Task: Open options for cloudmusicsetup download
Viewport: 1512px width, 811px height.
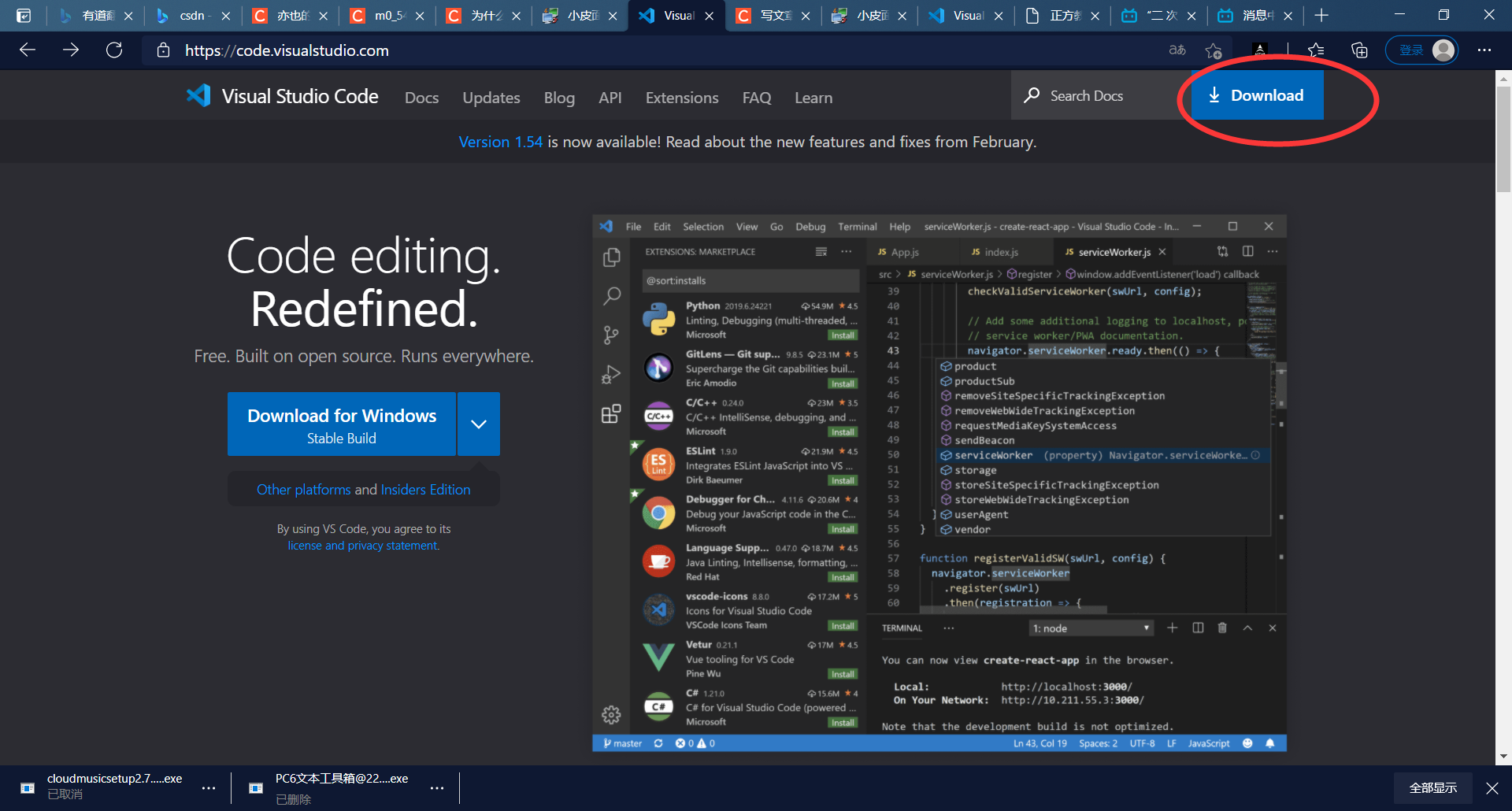Action: coord(209,788)
